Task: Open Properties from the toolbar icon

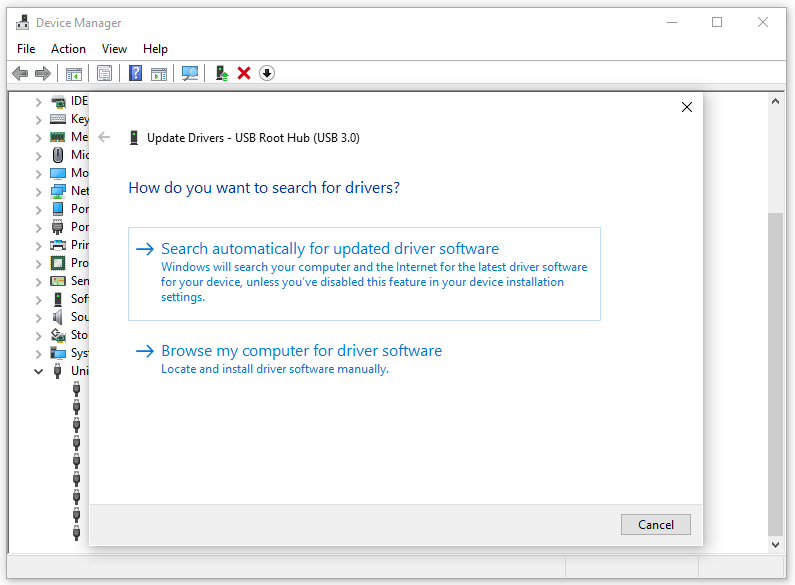Action: (x=104, y=73)
